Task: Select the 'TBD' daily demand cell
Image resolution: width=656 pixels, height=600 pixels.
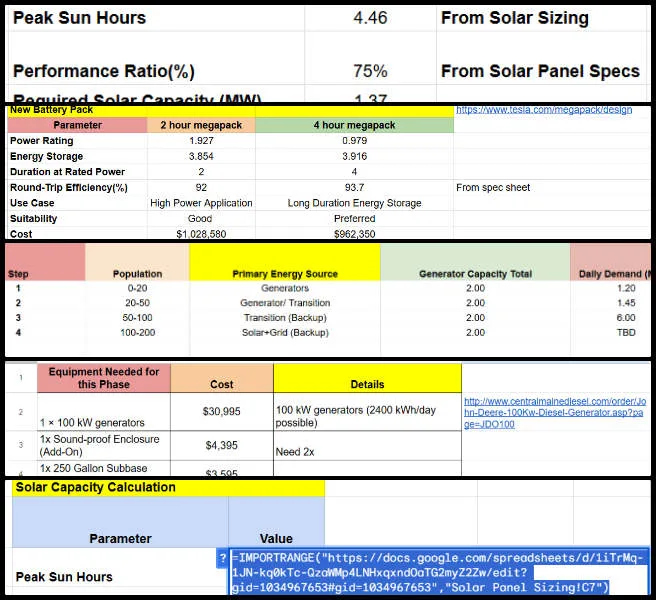Action: pyautogui.click(x=610, y=333)
